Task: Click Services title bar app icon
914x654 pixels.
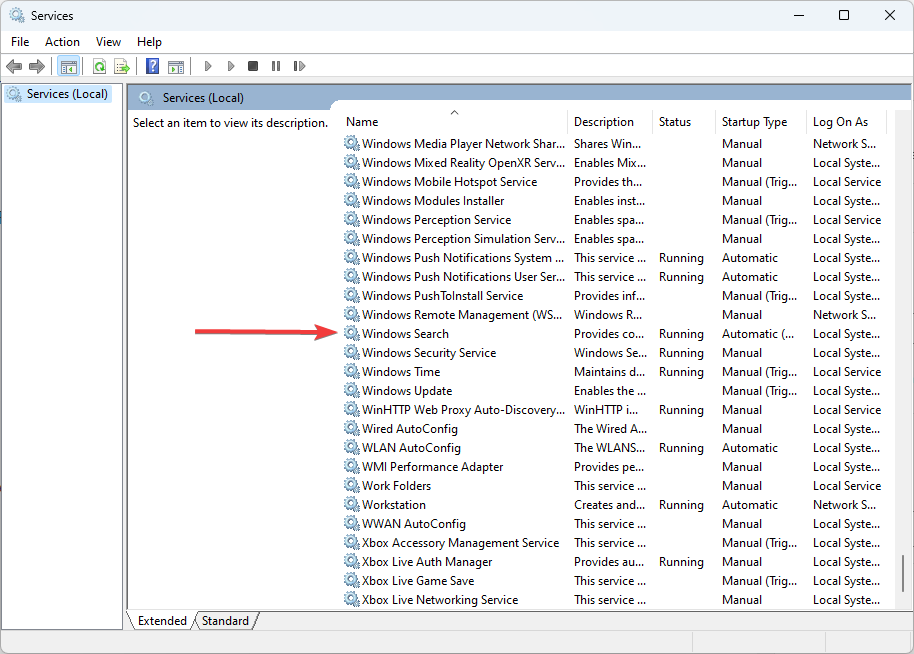Action: tap(17, 16)
